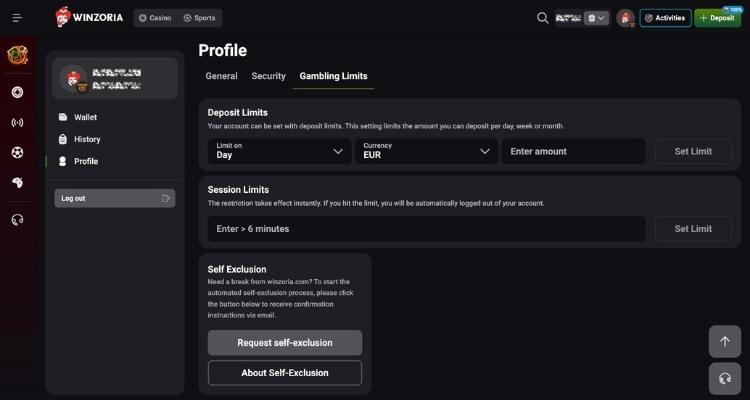Click the Winzoria logo
This screenshot has height=400, width=750.
pyautogui.click(x=90, y=18)
